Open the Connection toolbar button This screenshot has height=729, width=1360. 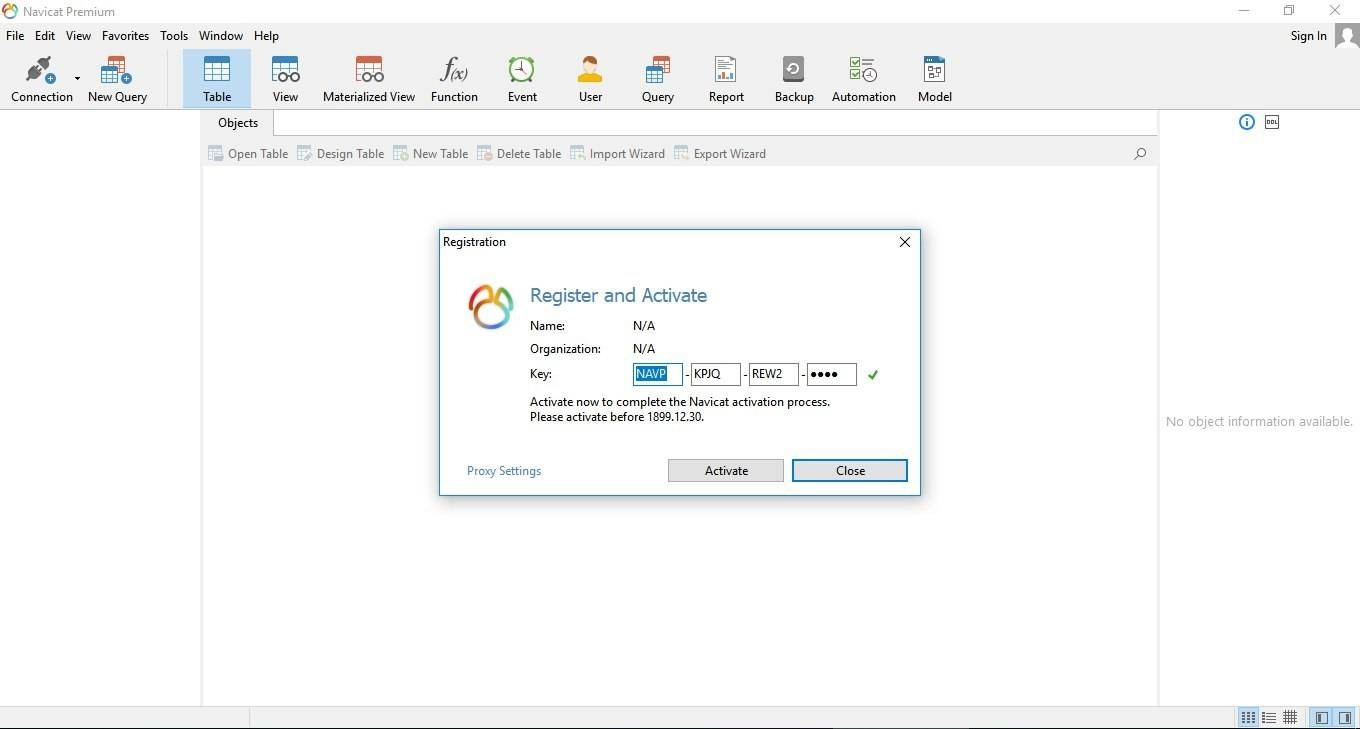(x=42, y=80)
